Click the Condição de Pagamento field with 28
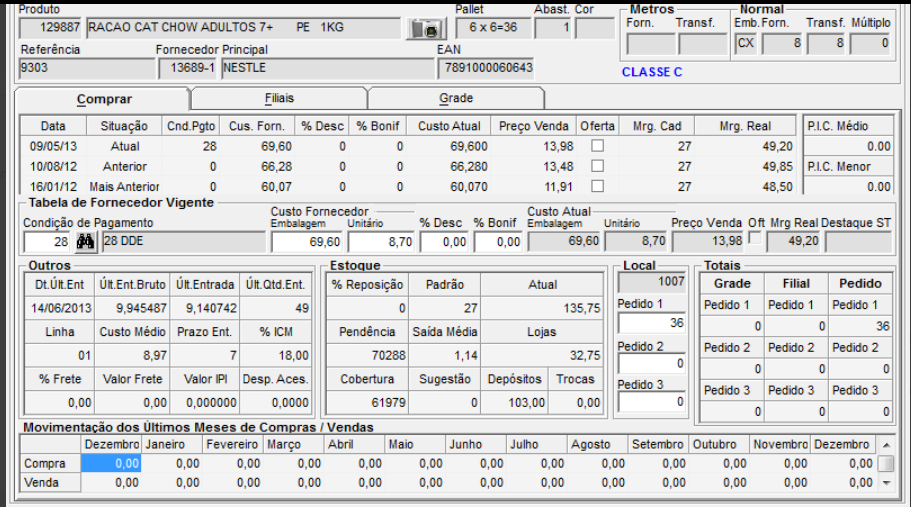 pos(47,242)
